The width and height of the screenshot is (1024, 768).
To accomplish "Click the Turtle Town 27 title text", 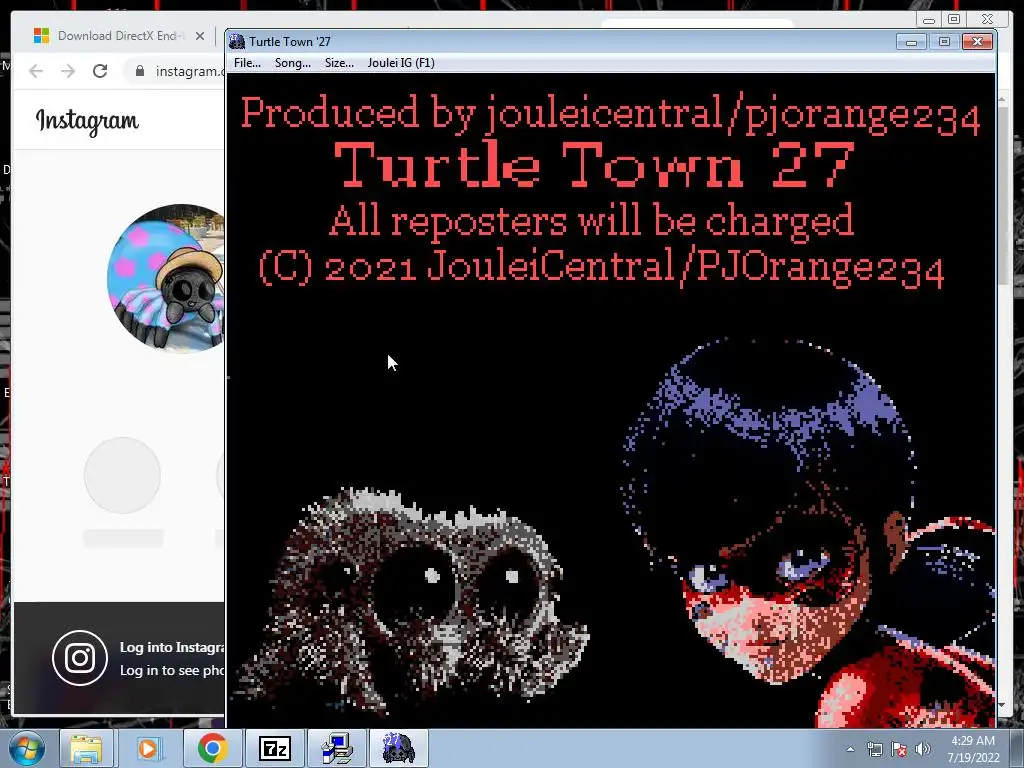I will pos(594,165).
